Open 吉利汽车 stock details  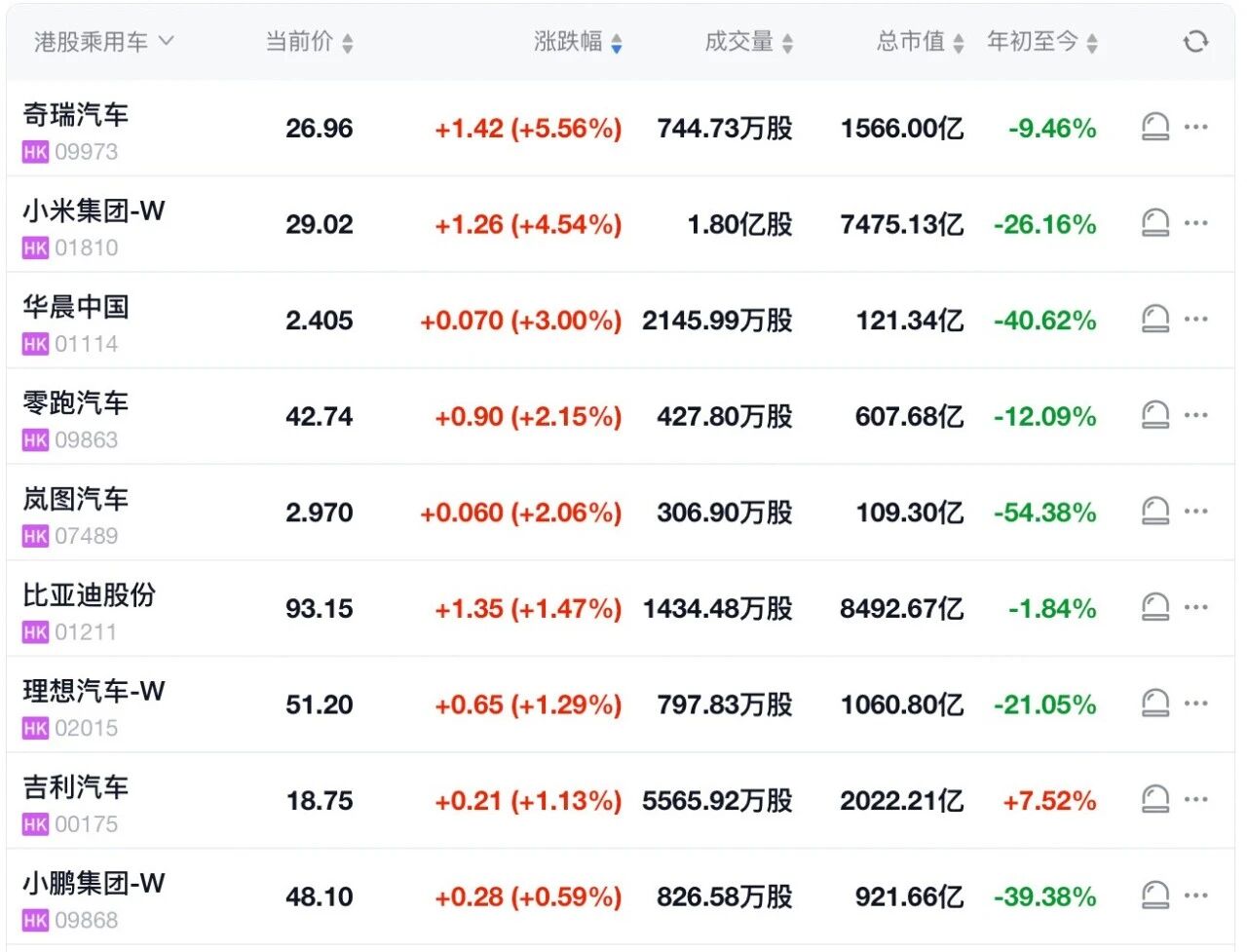click(x=76, y=786)
